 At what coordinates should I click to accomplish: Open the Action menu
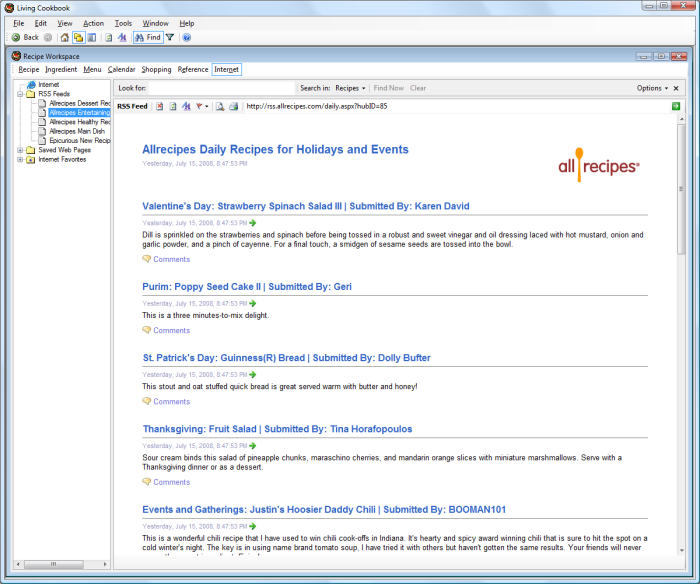coord(93,23)
